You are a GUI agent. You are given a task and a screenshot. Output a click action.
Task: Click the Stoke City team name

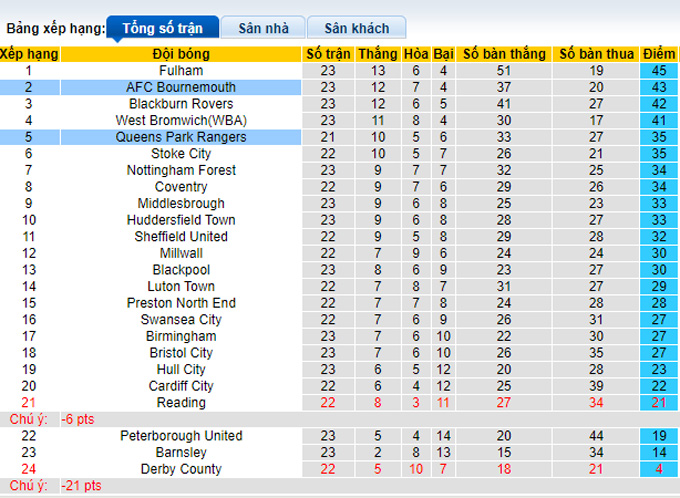pyautogui.click(x=181, y=154)
